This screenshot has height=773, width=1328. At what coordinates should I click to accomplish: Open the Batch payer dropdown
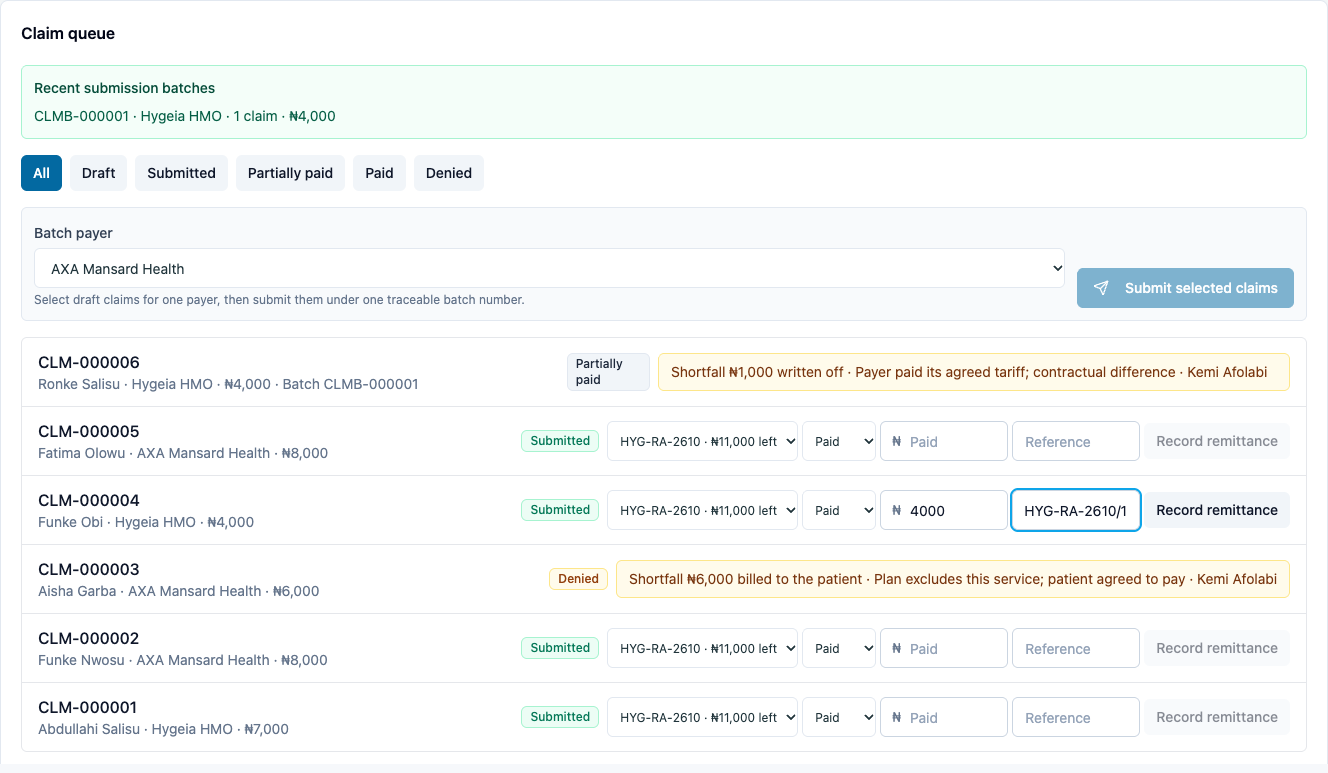(549, 268)
